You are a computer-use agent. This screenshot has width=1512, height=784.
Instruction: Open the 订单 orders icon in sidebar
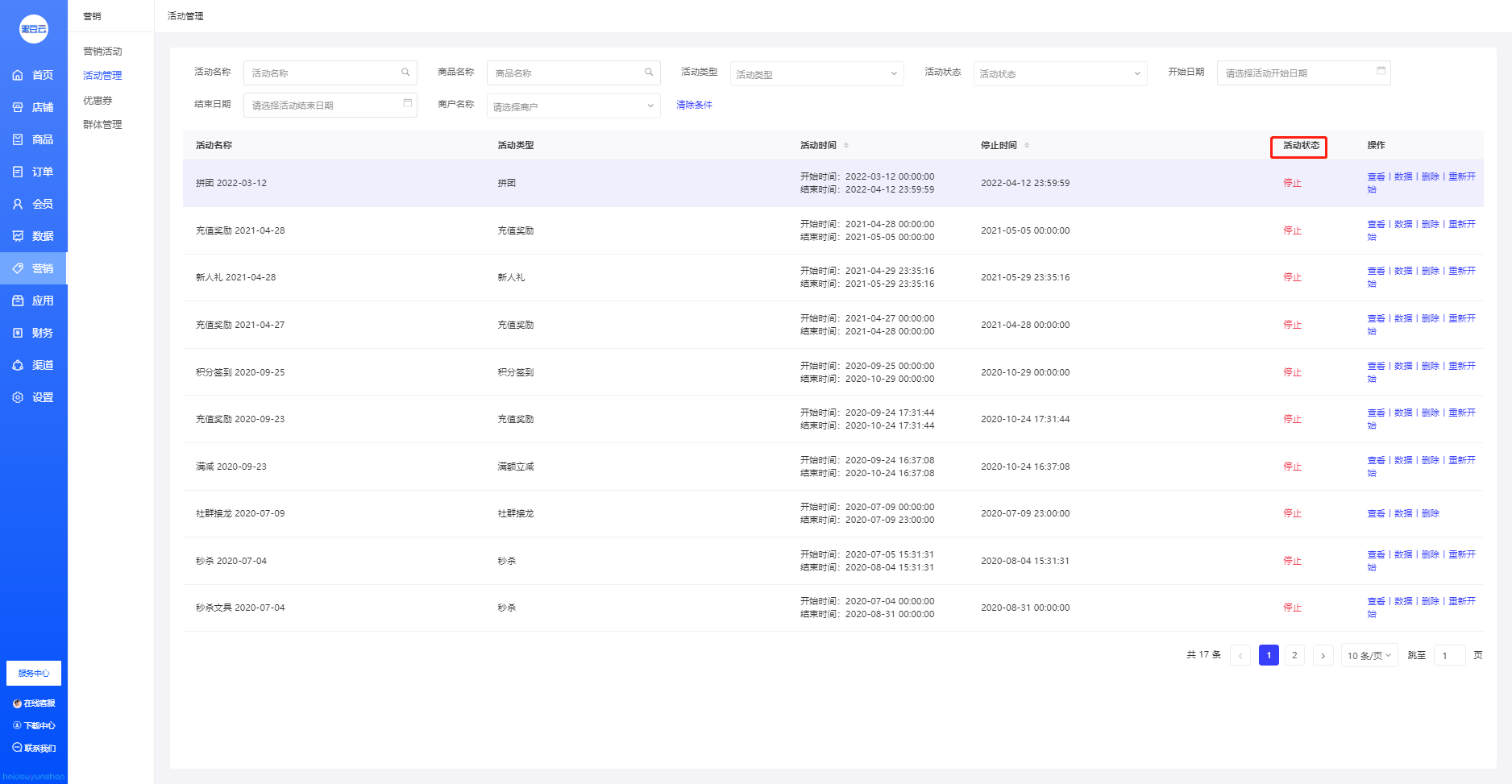tap(18, 172)
